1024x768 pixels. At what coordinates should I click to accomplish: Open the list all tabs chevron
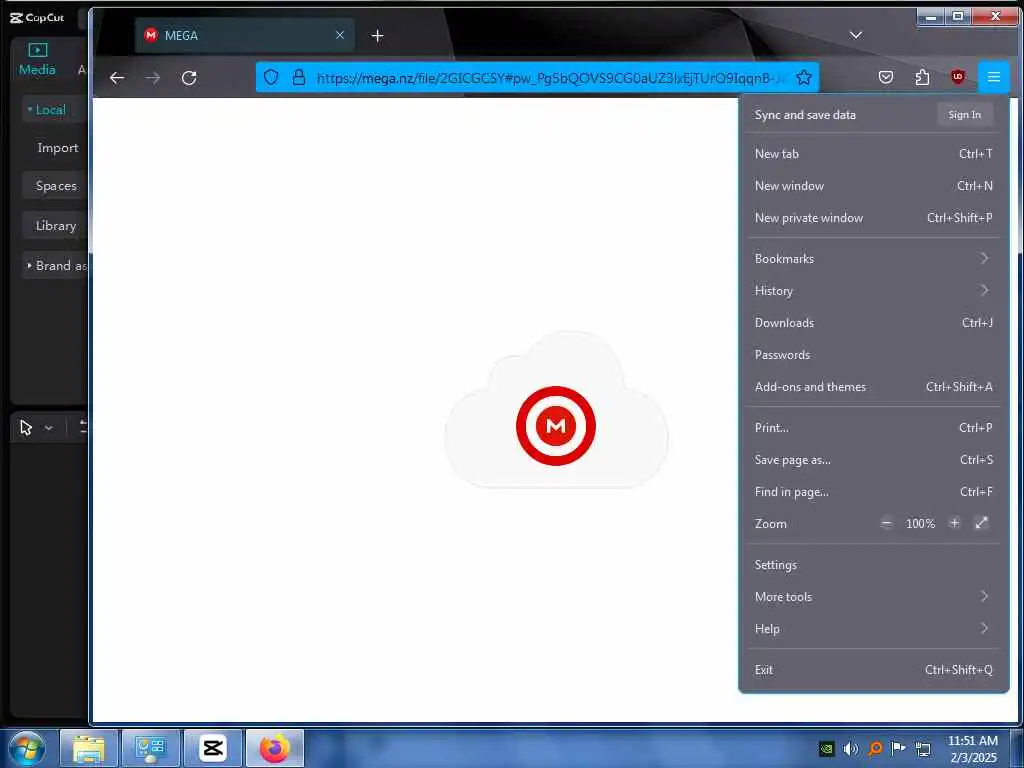coord(856,35)
